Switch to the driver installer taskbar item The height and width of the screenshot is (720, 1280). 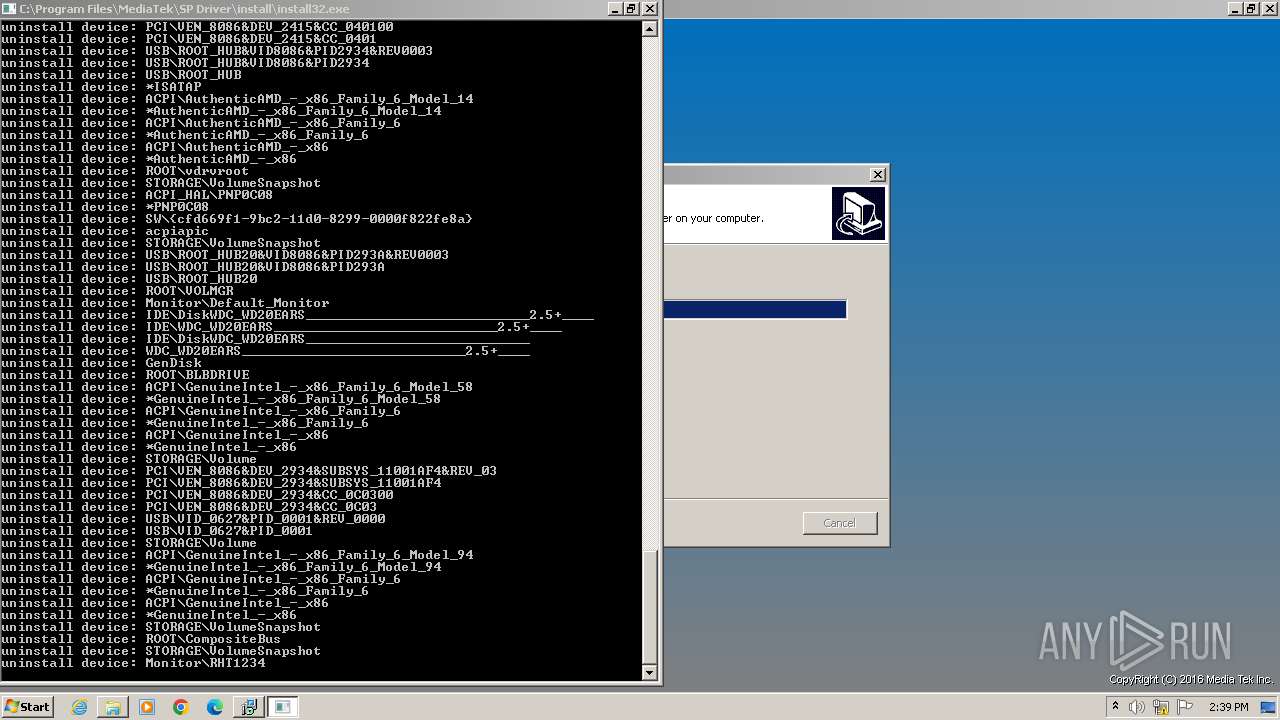(x=248, y=707)
